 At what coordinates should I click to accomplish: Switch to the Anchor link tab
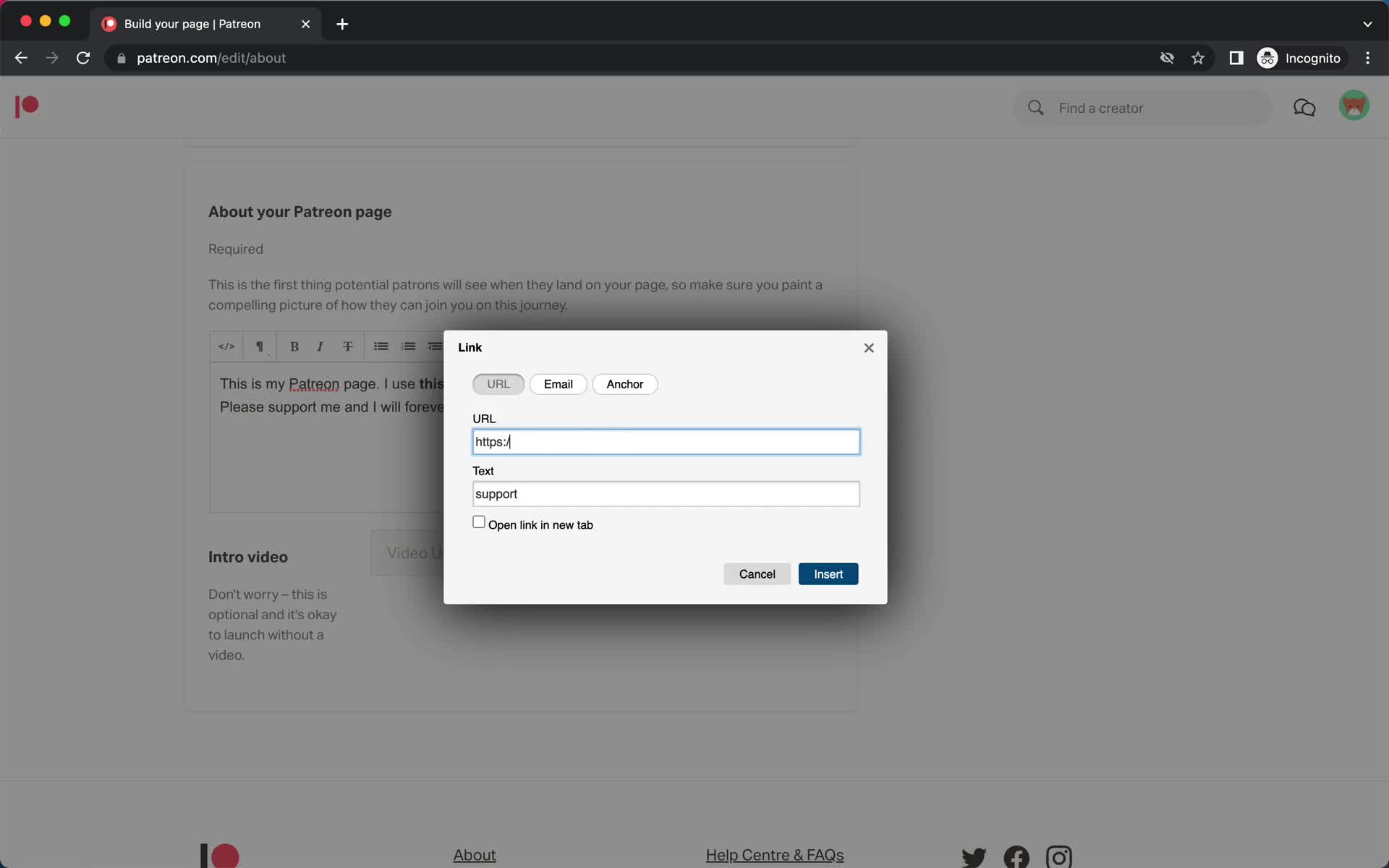pyautogui.click(x=624, y=384)
